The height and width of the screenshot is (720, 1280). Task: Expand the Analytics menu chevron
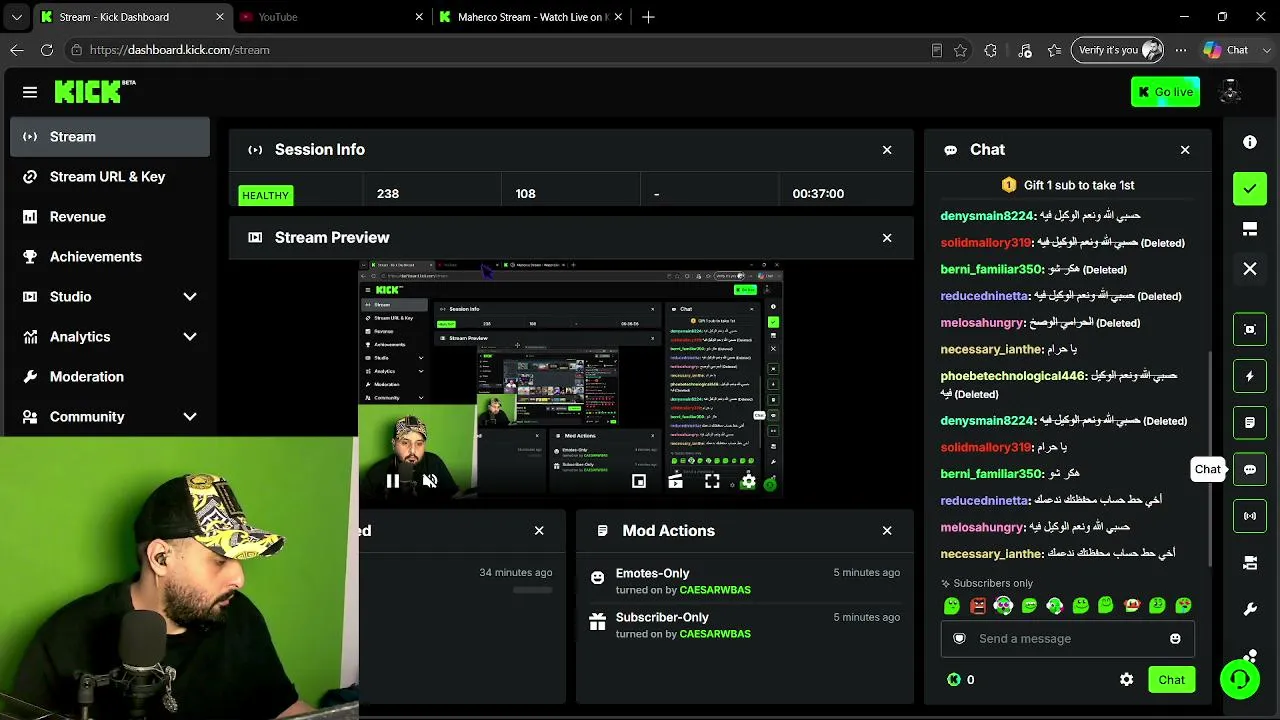tap(190, 337)
